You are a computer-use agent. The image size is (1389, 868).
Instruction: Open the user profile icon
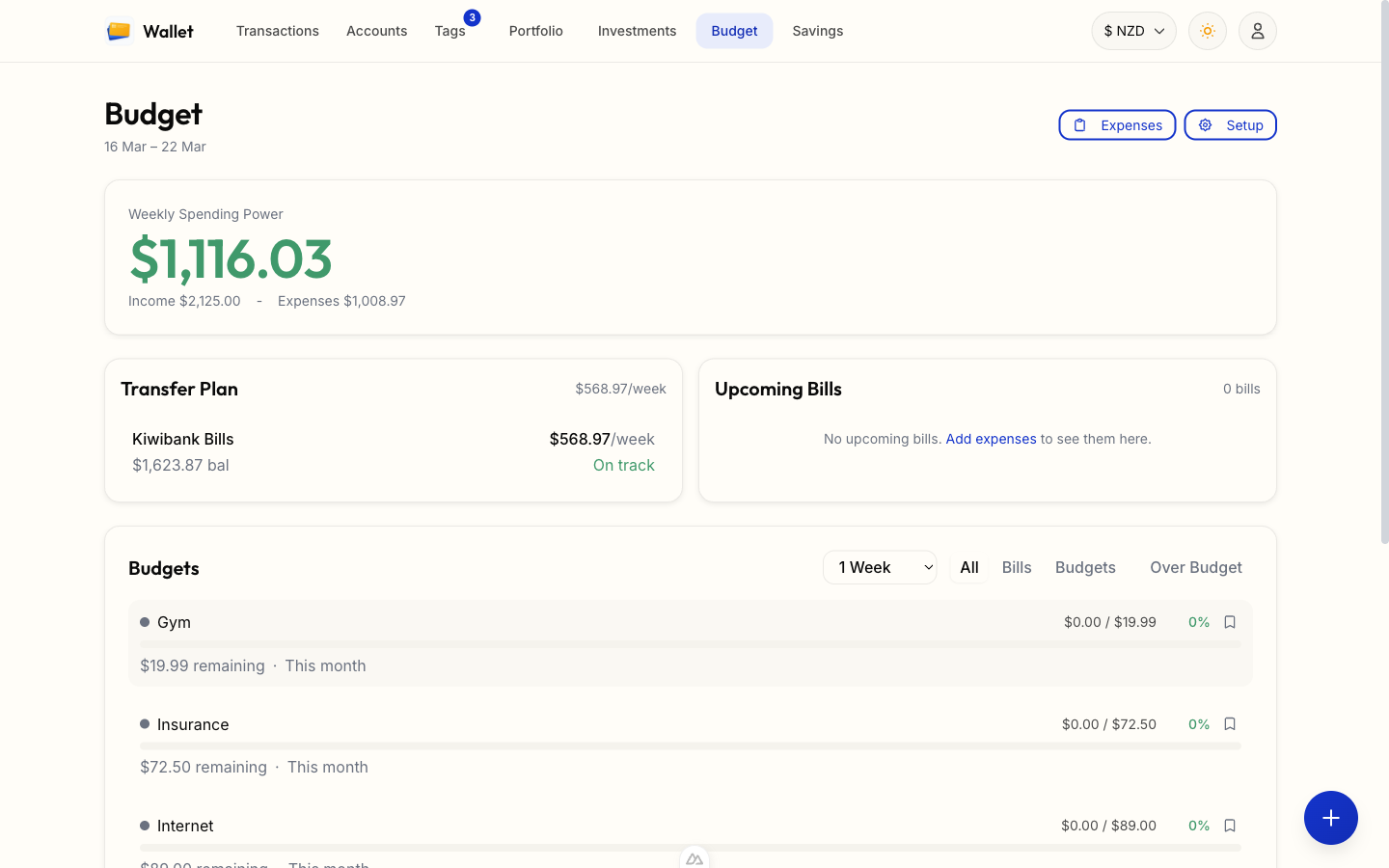point(1257,31)
